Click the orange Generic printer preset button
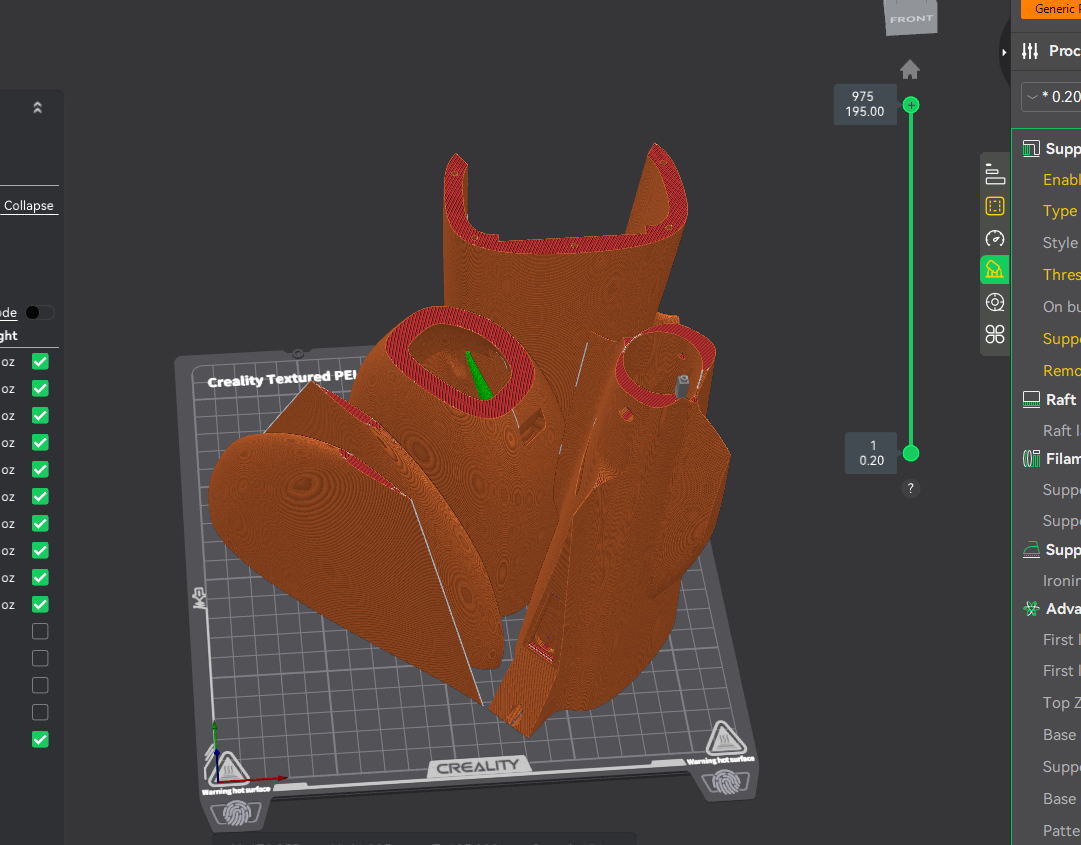 (x=1050, y=9)
